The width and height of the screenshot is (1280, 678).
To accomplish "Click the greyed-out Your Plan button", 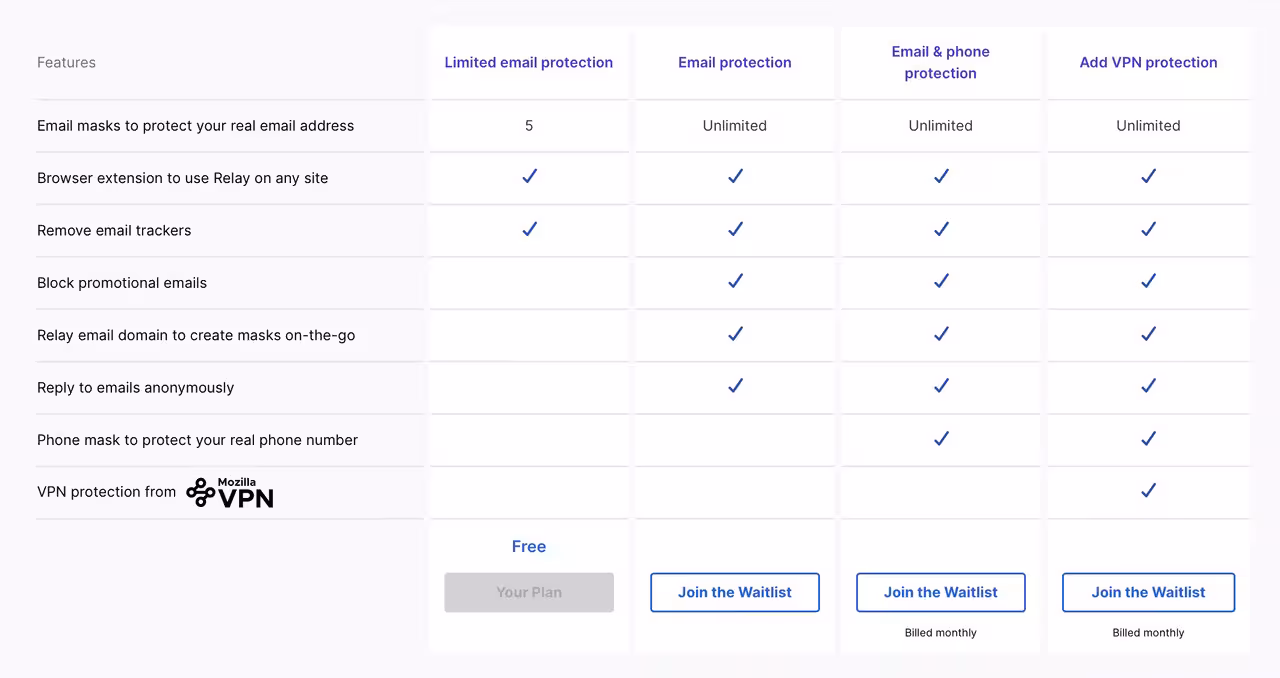I will point(529,592).
